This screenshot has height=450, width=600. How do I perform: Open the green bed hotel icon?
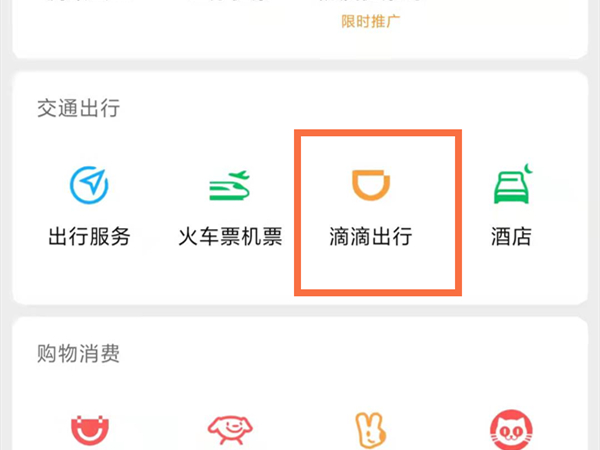tap(513, 184)
